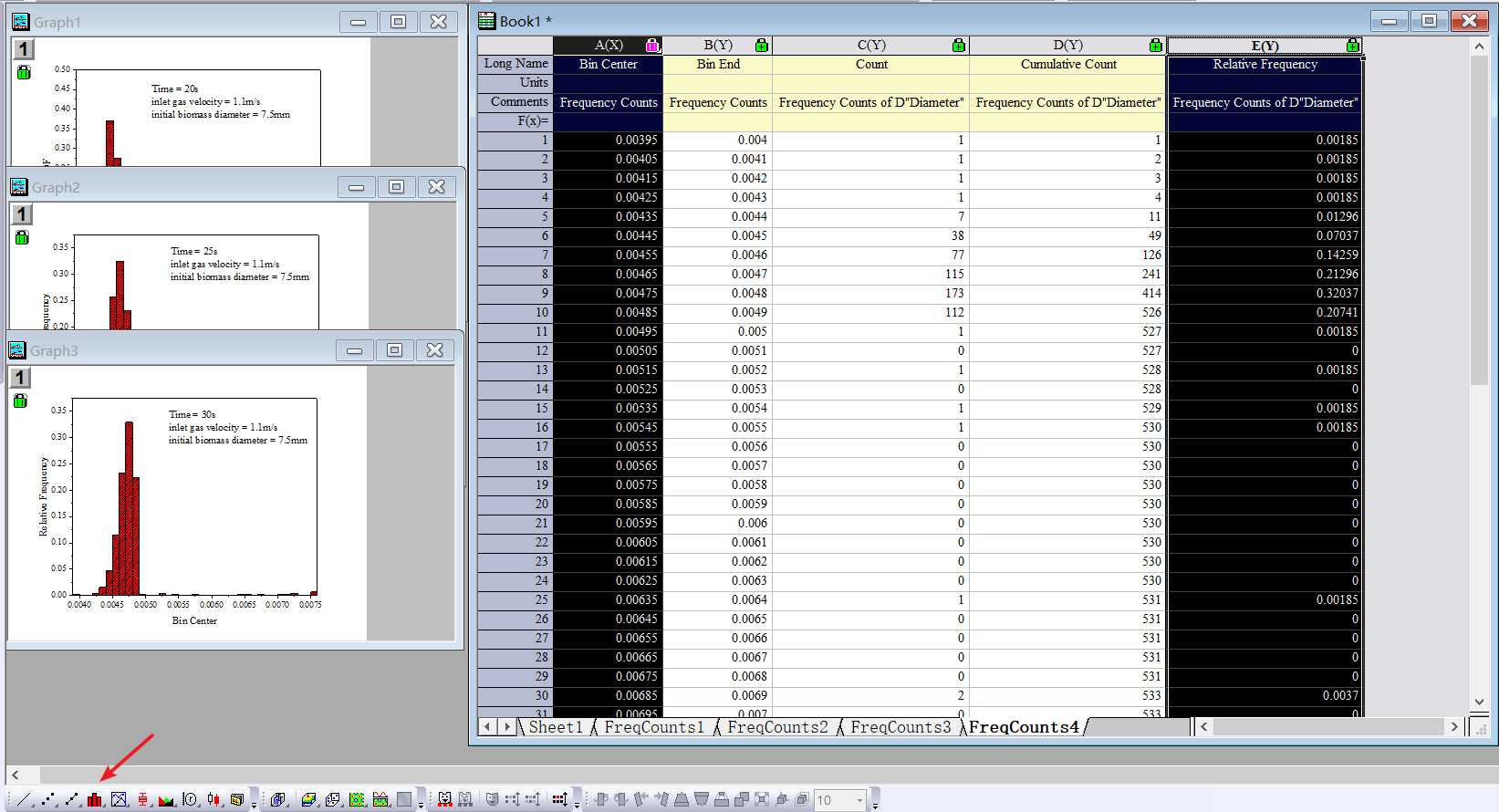Click the green lock on column B(Y)
The width and height of the screenshot is (1499, 812).
tap(762, 45)
